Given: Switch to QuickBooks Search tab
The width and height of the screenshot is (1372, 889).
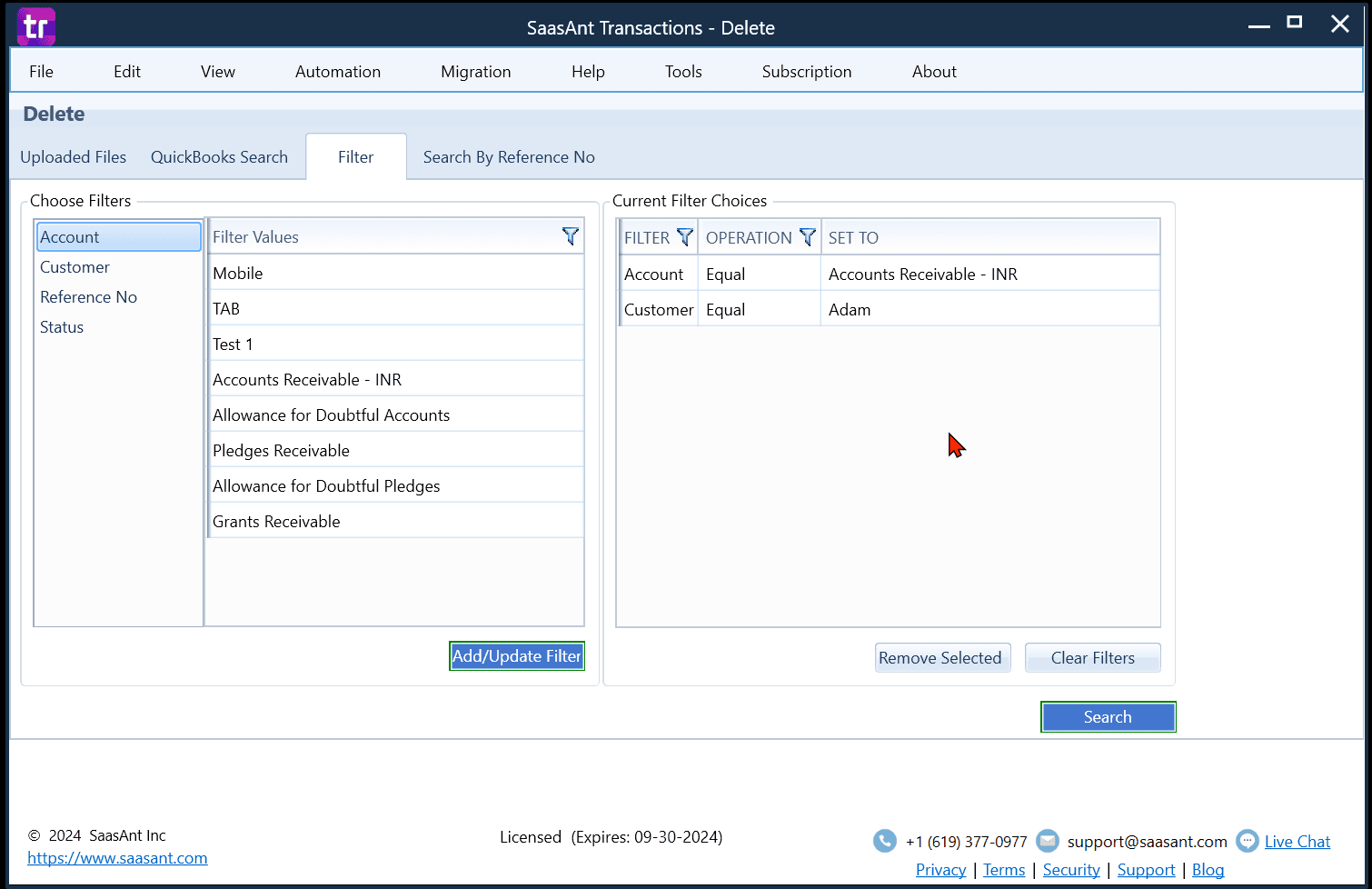Looking at the screenshot, I should coord(219,156).
